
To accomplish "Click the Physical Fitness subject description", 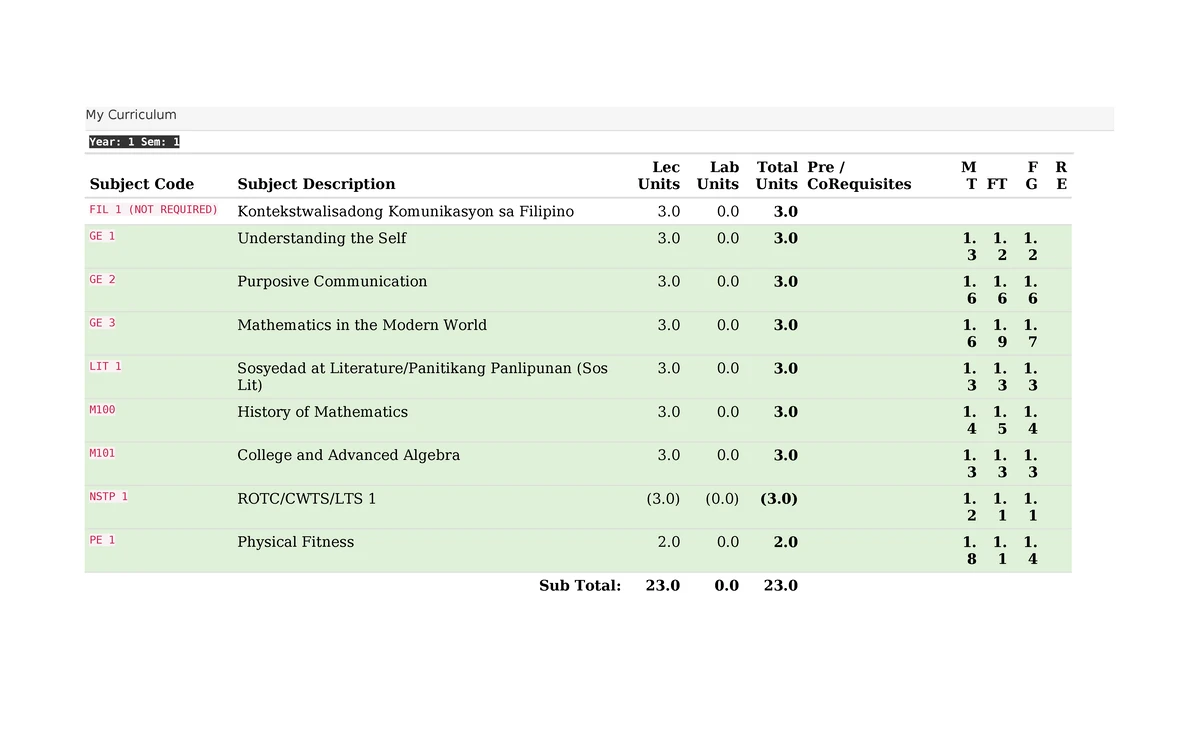I will 296,542.
